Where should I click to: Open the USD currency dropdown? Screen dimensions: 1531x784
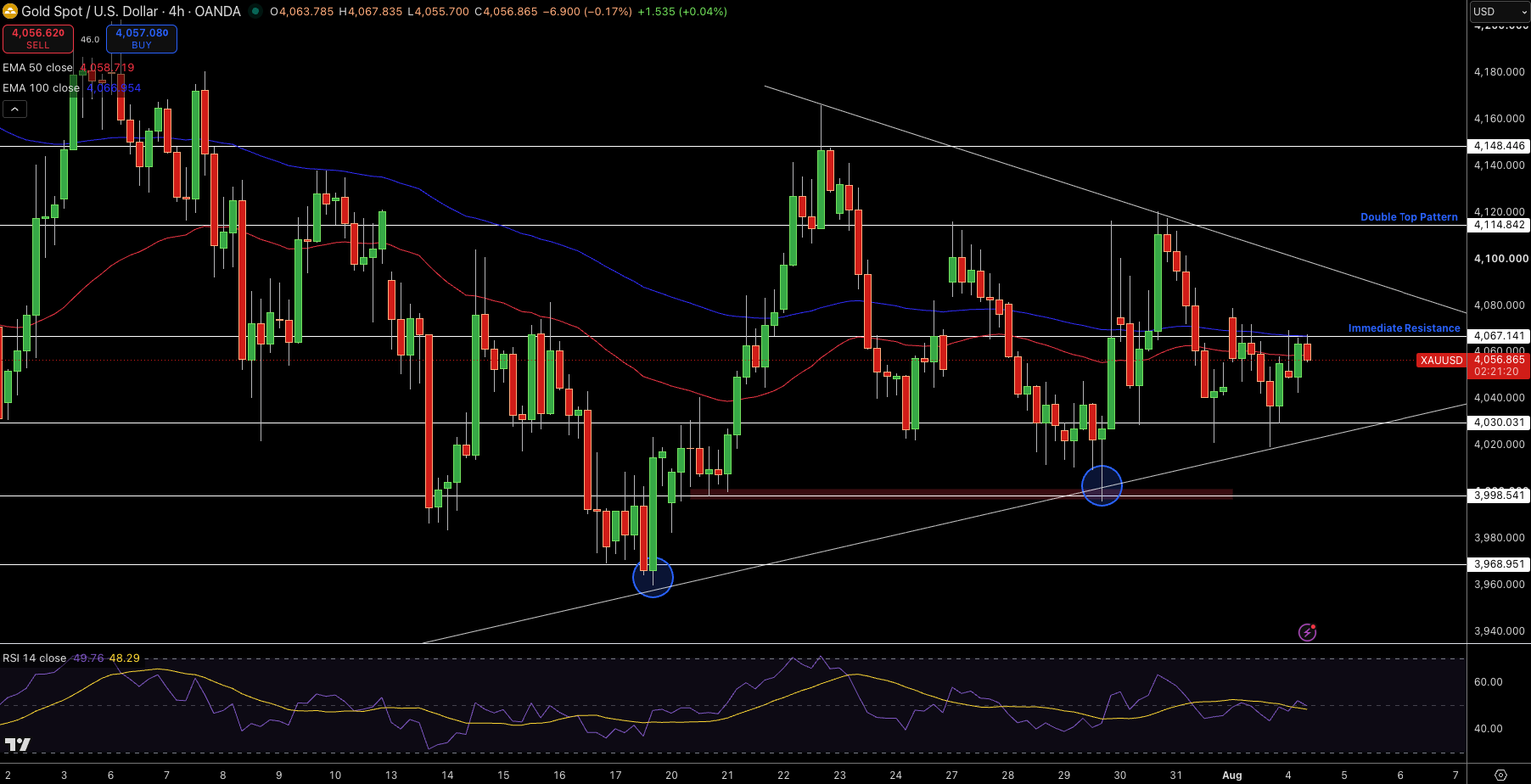point(1500,12)
